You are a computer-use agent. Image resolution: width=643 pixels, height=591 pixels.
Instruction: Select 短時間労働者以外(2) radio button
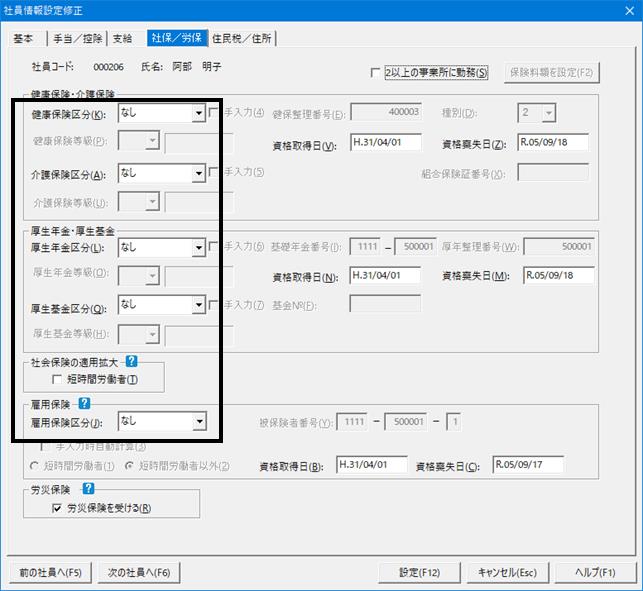[129, 466]
